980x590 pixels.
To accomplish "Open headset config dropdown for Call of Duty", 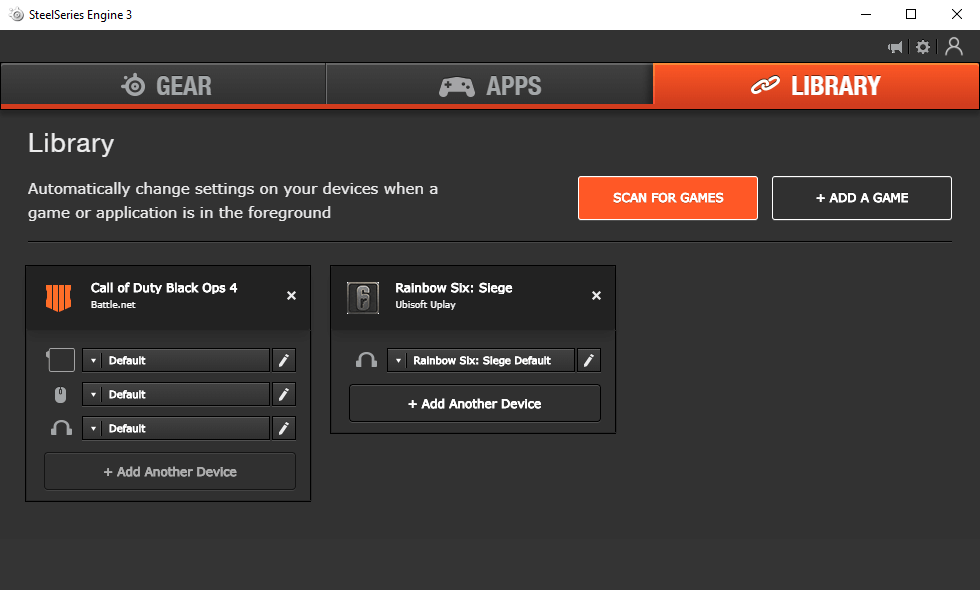I will tap(176, 428).
